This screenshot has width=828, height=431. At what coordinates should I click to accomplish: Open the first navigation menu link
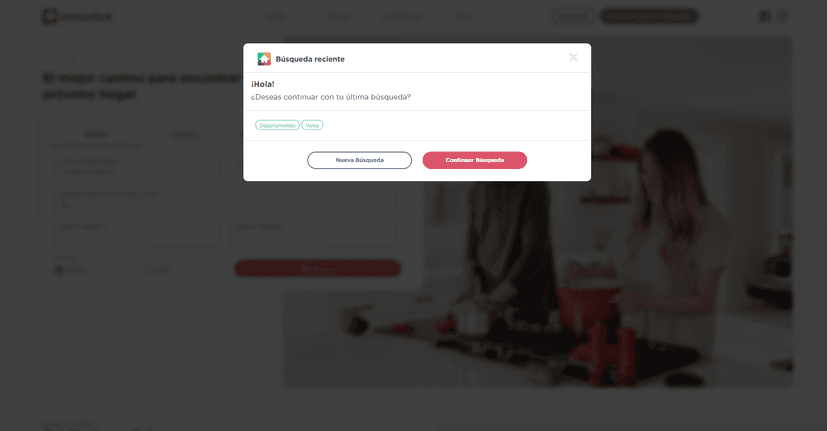tap(276, 17)
